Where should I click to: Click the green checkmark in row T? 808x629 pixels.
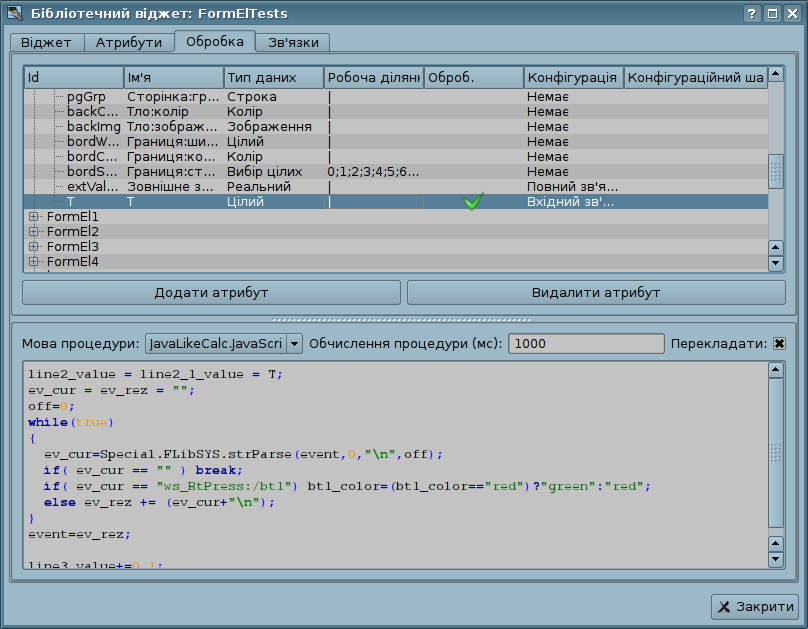click(473, 202)
